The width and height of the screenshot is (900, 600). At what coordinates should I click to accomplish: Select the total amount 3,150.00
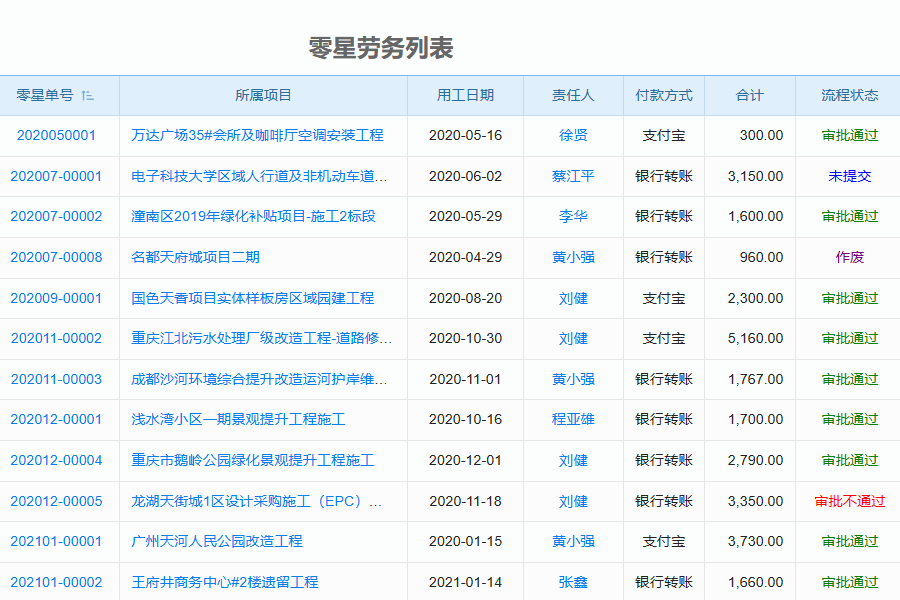click(755, 176)
